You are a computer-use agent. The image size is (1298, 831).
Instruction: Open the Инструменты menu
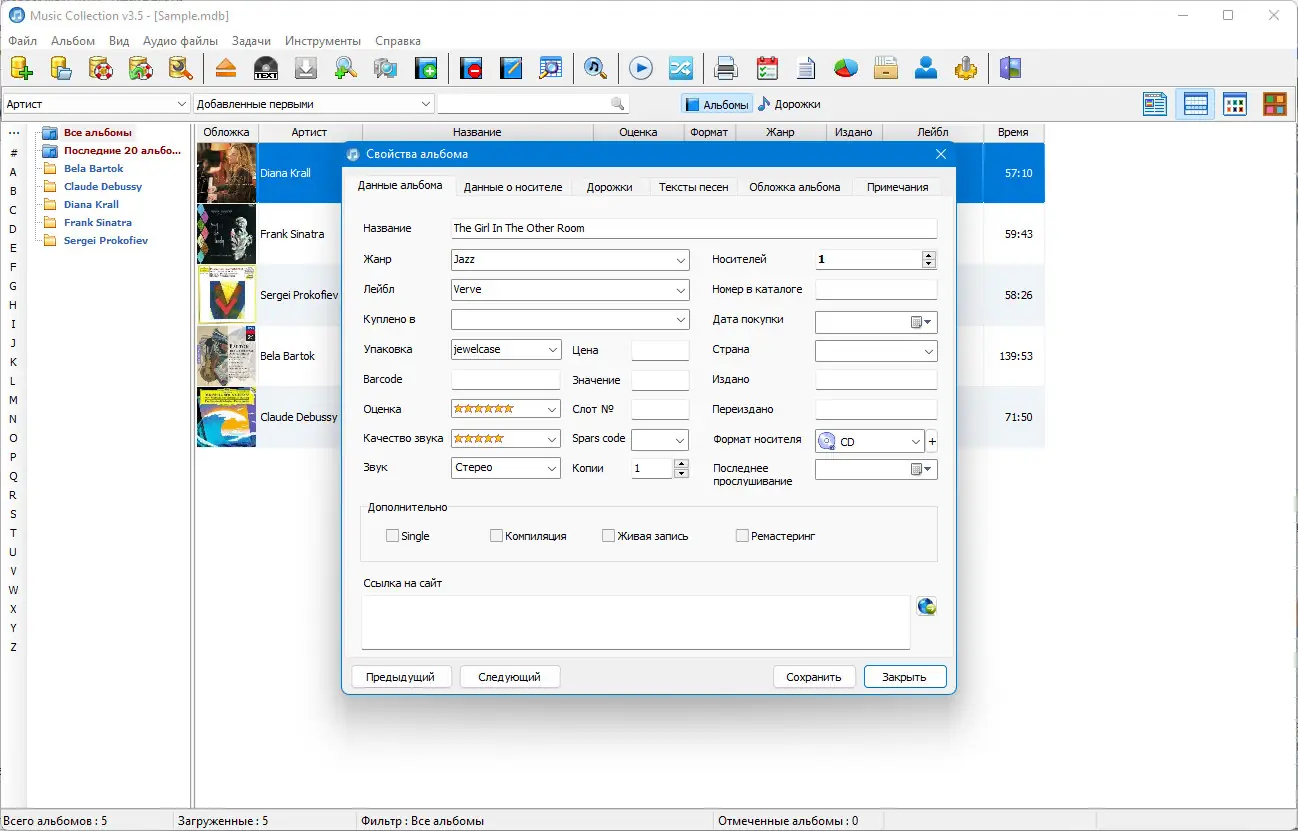click(323, 41)
